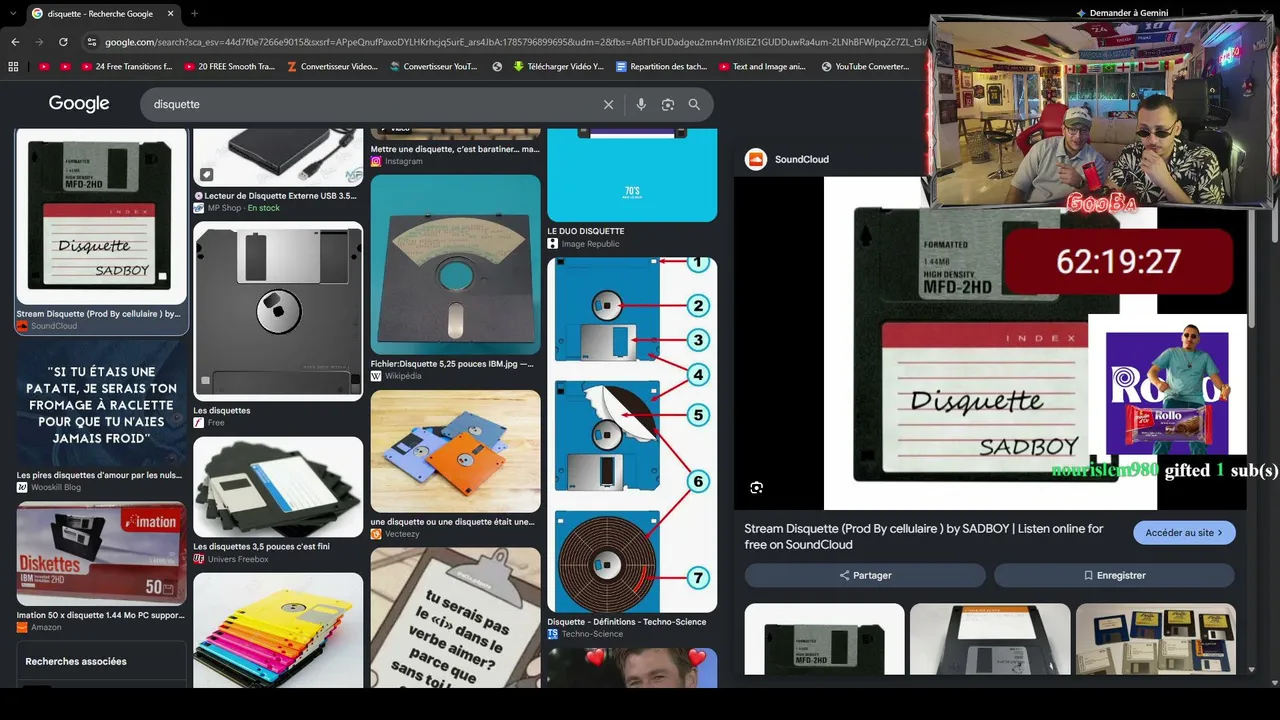1280x720 pixels.
Task: Open a new browser tab
Action: pyautogui.click(x=194, y=13)
